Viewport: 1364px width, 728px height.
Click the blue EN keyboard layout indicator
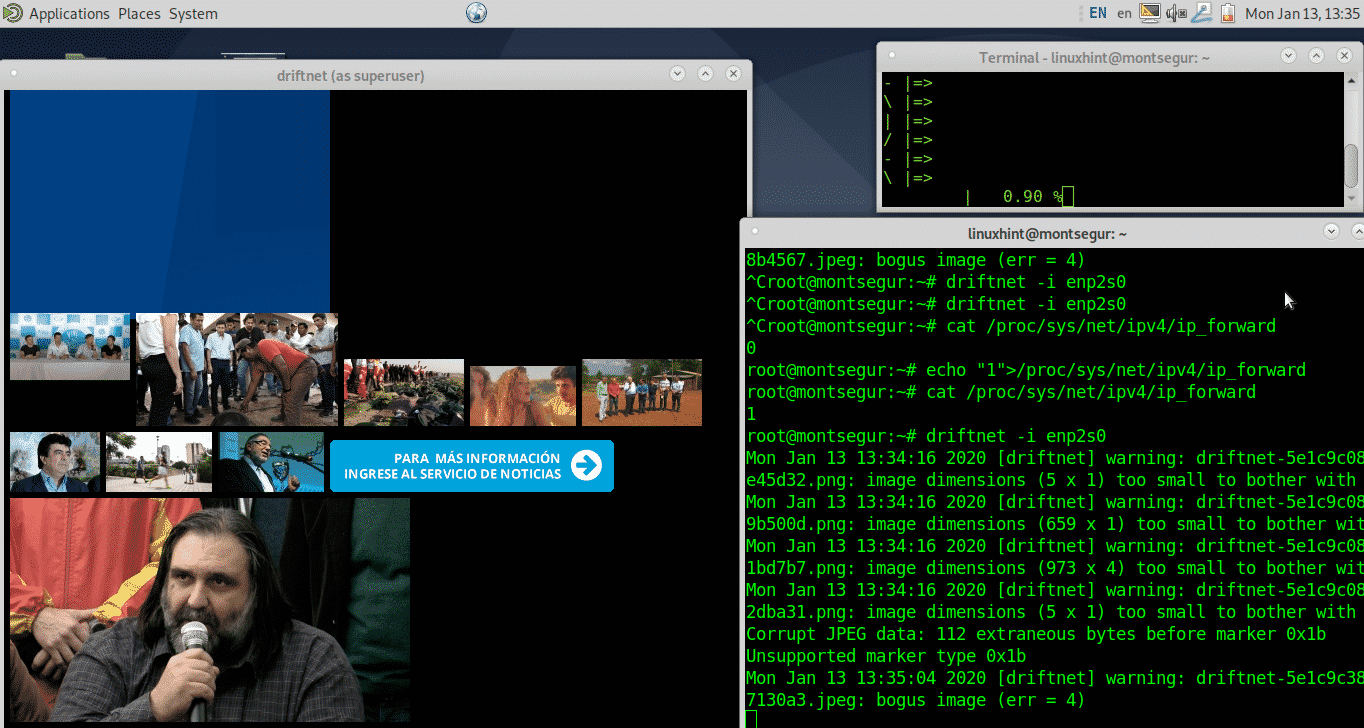1097,13
